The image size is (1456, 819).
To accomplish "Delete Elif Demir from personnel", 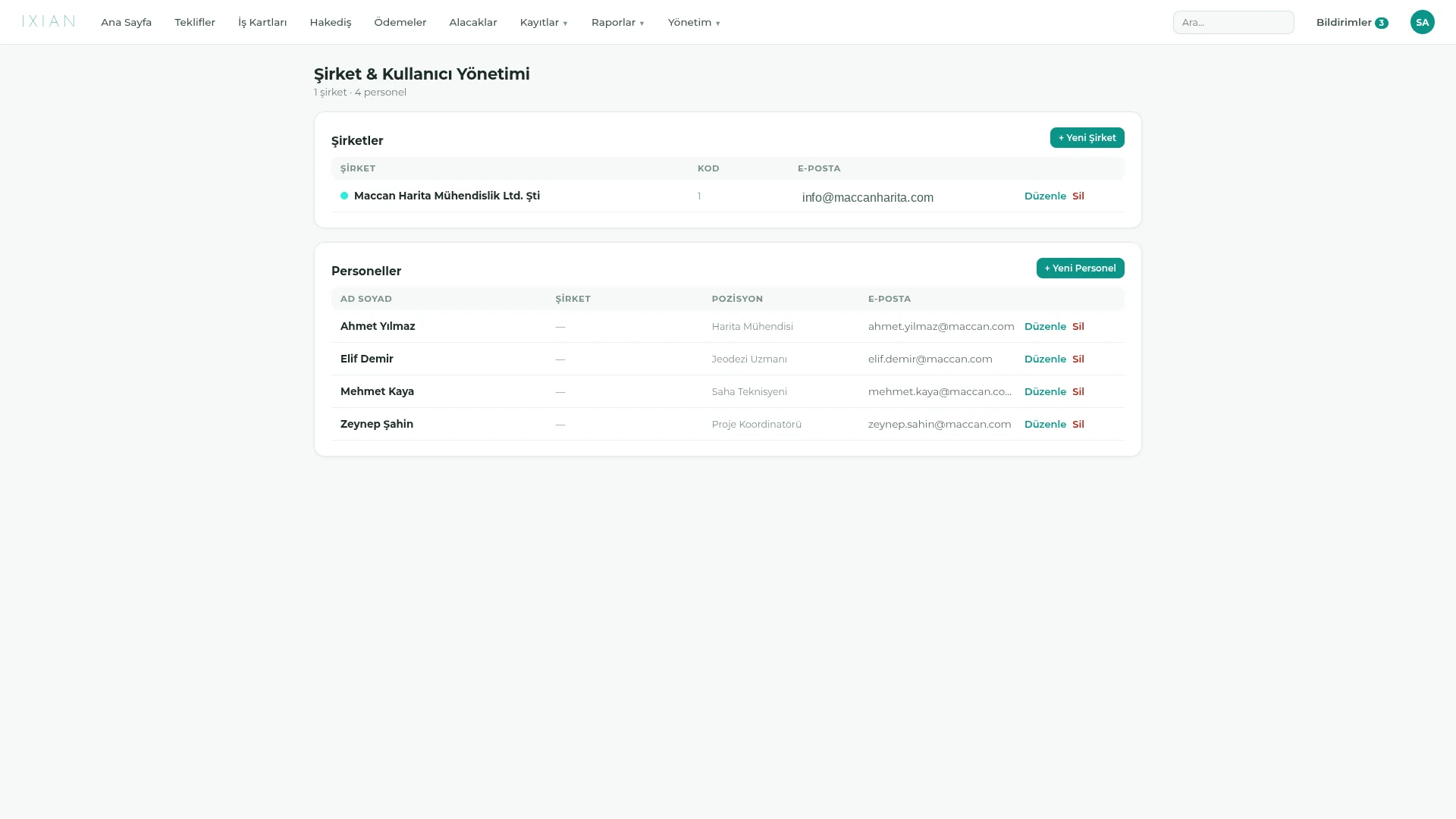I will pyautogui.click(x=1078, y=359).
